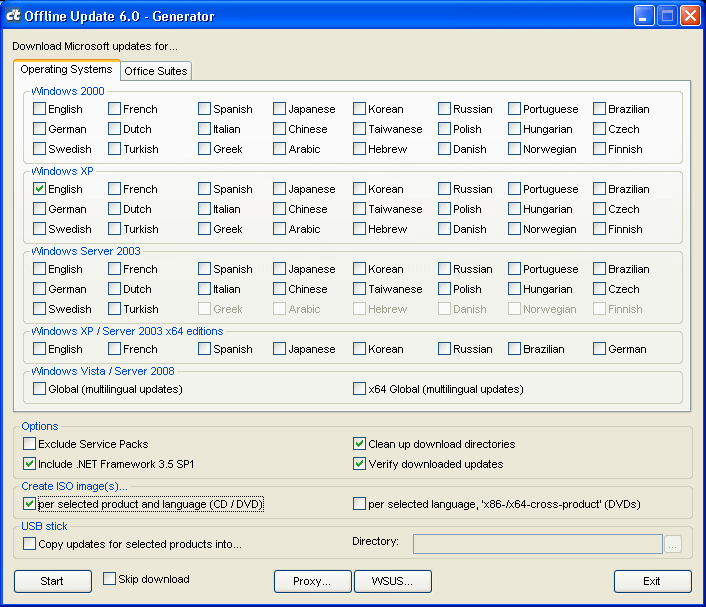Check Spanish under Windows XP
This screenshot has height=607, width=706.
coord(204,189)
